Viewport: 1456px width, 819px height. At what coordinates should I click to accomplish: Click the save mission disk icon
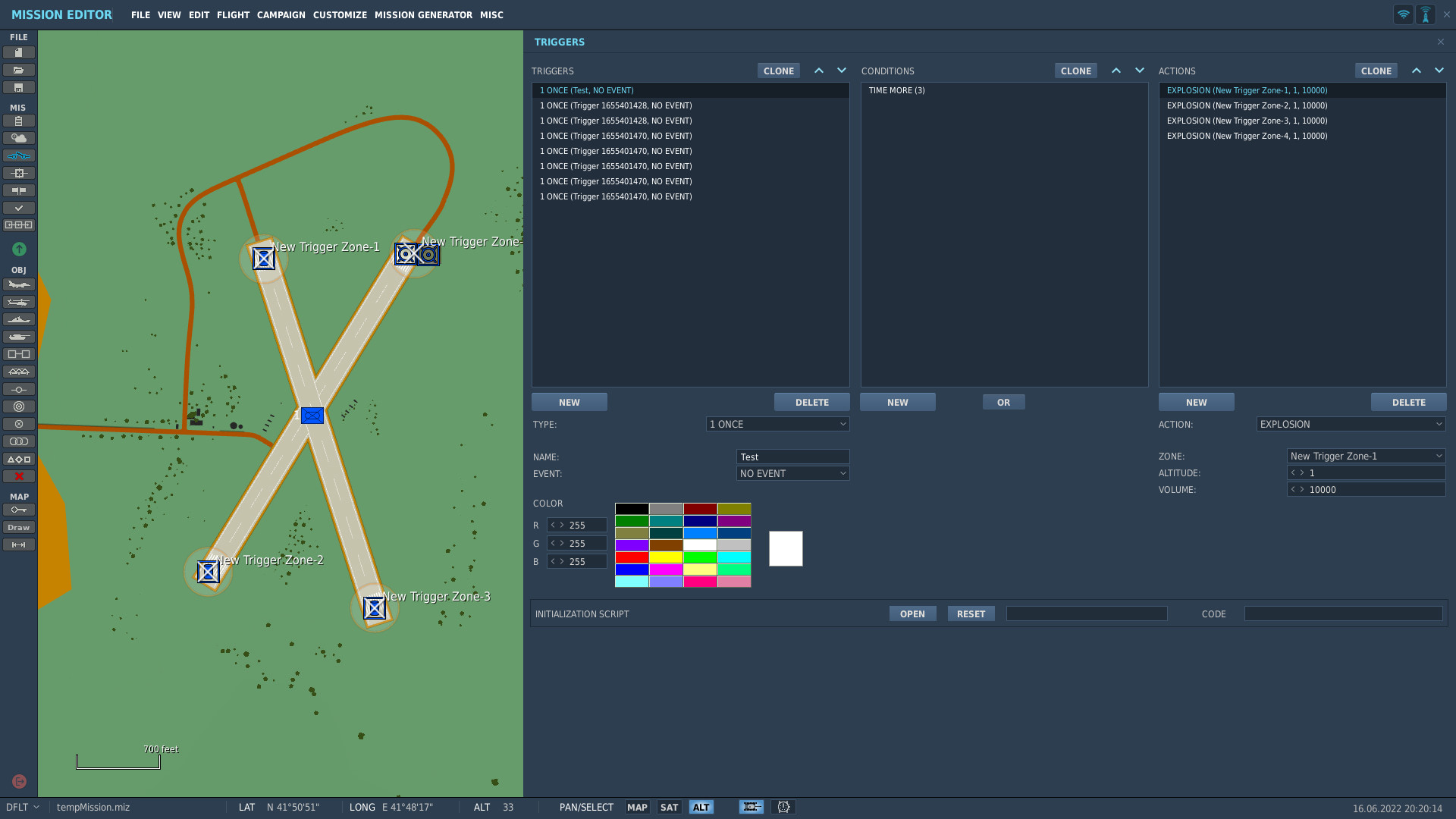[x=19, y=87]
